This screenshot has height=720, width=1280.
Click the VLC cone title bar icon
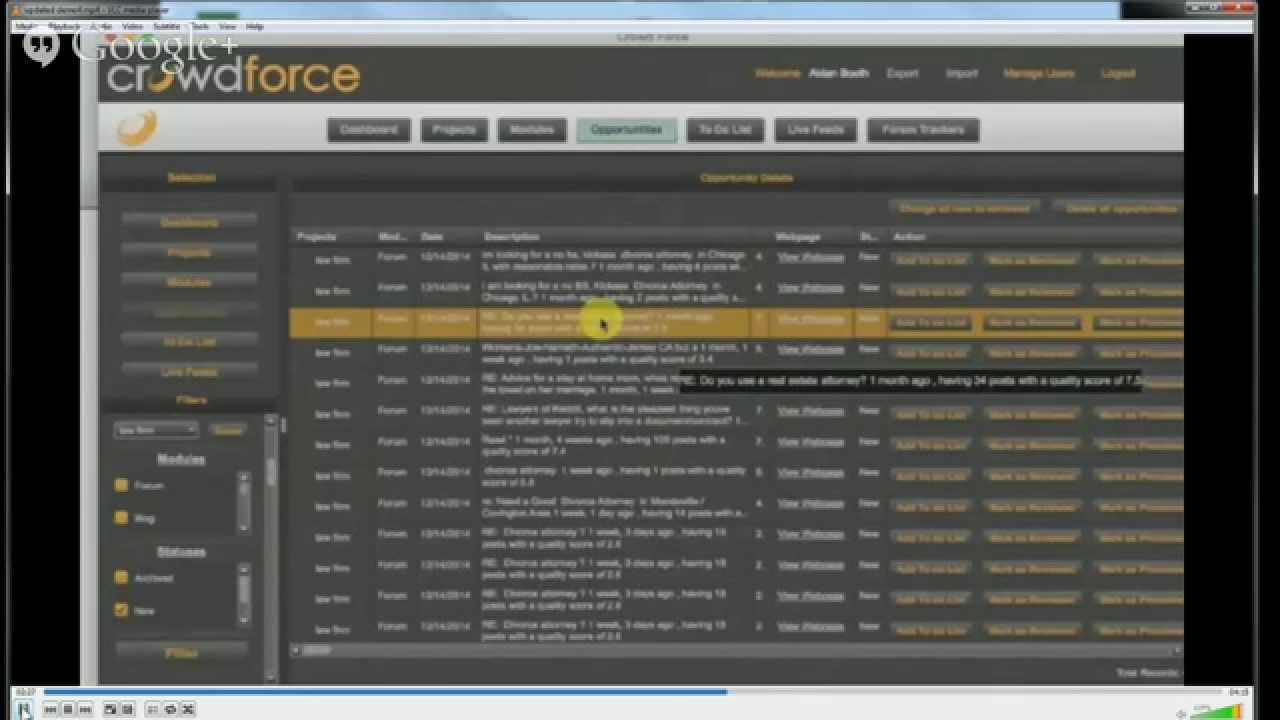(x=16, y=9)
